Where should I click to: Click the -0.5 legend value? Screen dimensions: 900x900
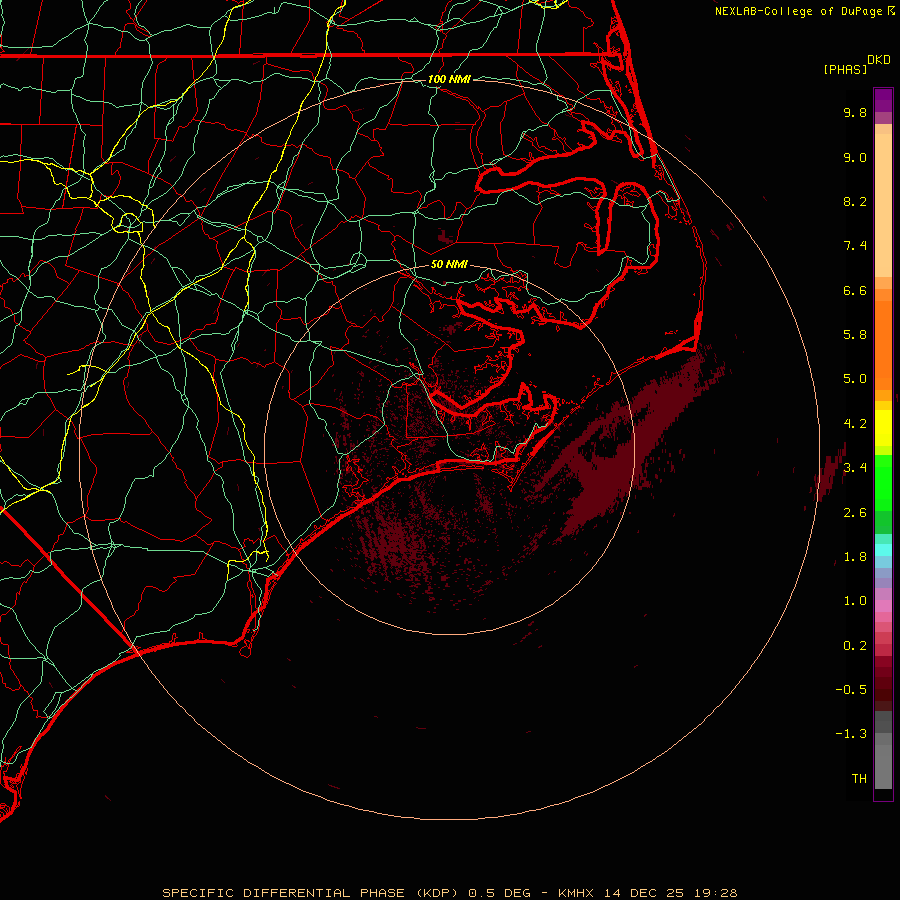[851, 690]
